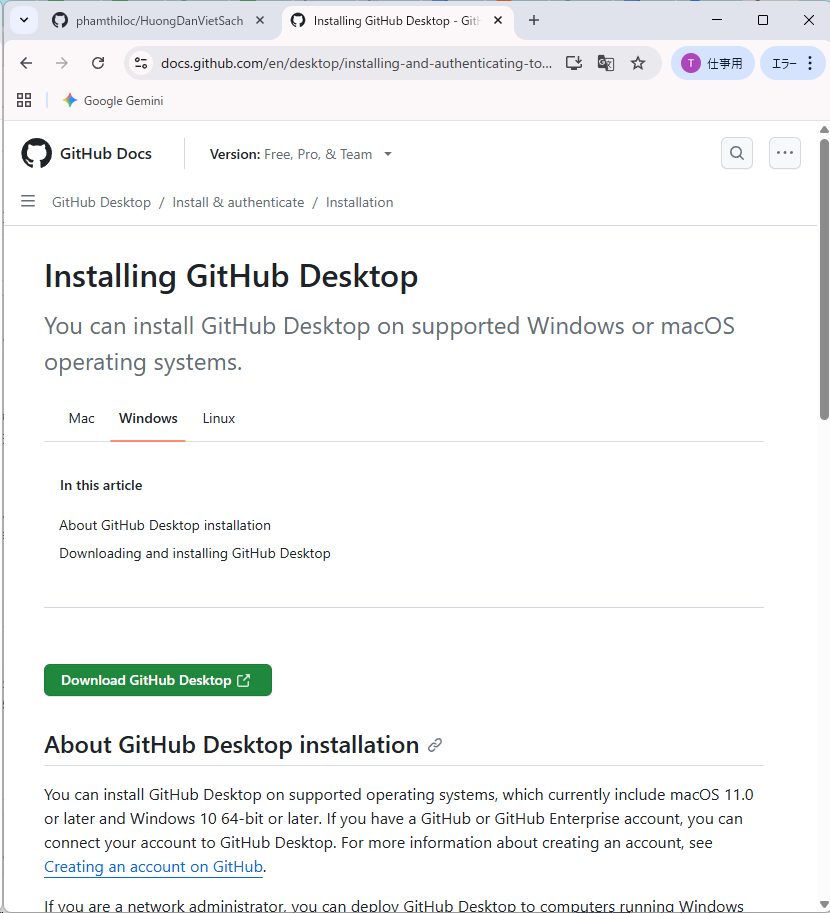Image resolution: width=830 pixels, height=913 pixels.
Task: Open the 仕事用 profile button
Action: (712, 63)
